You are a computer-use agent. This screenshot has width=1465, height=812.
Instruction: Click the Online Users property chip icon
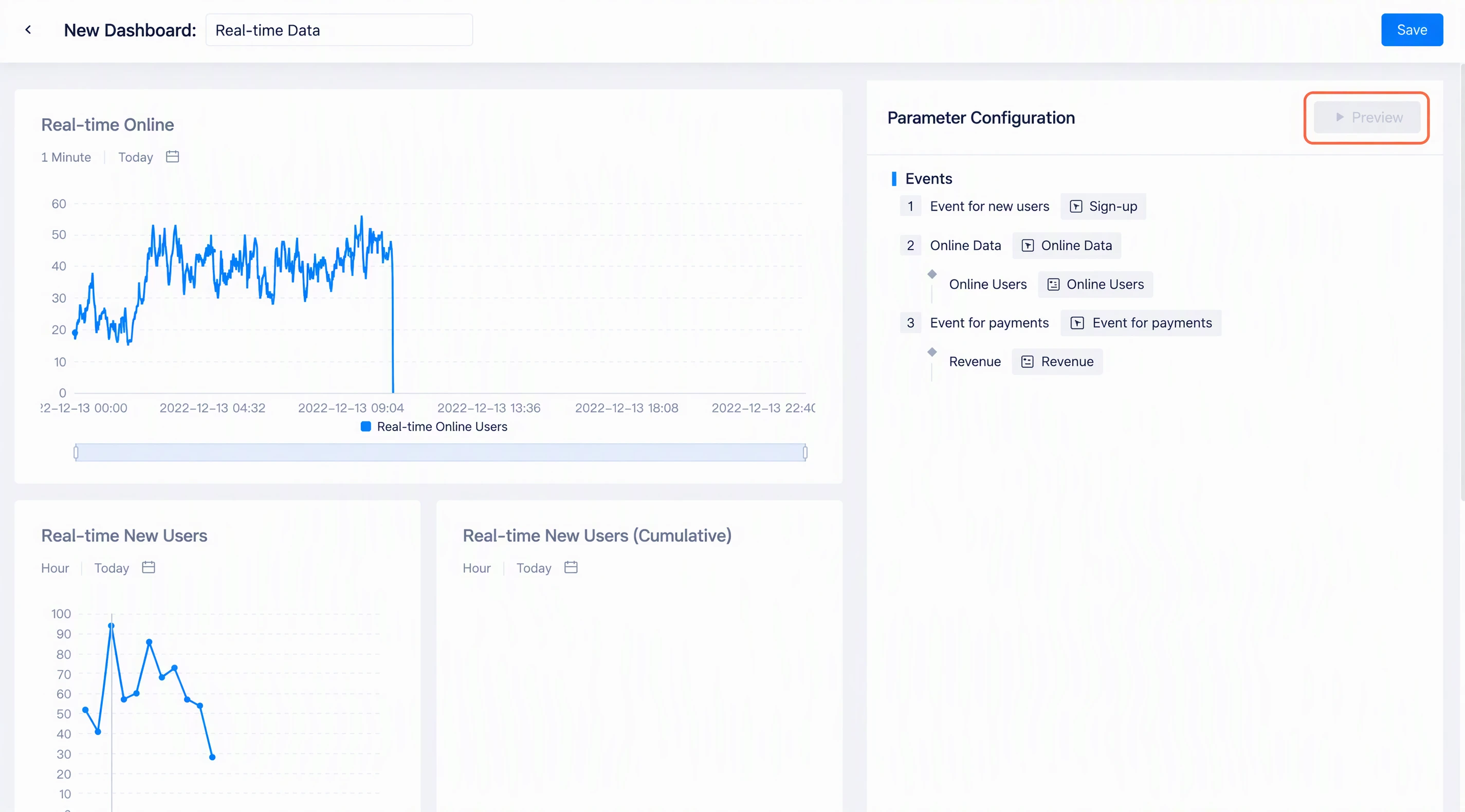[1053, 284]
